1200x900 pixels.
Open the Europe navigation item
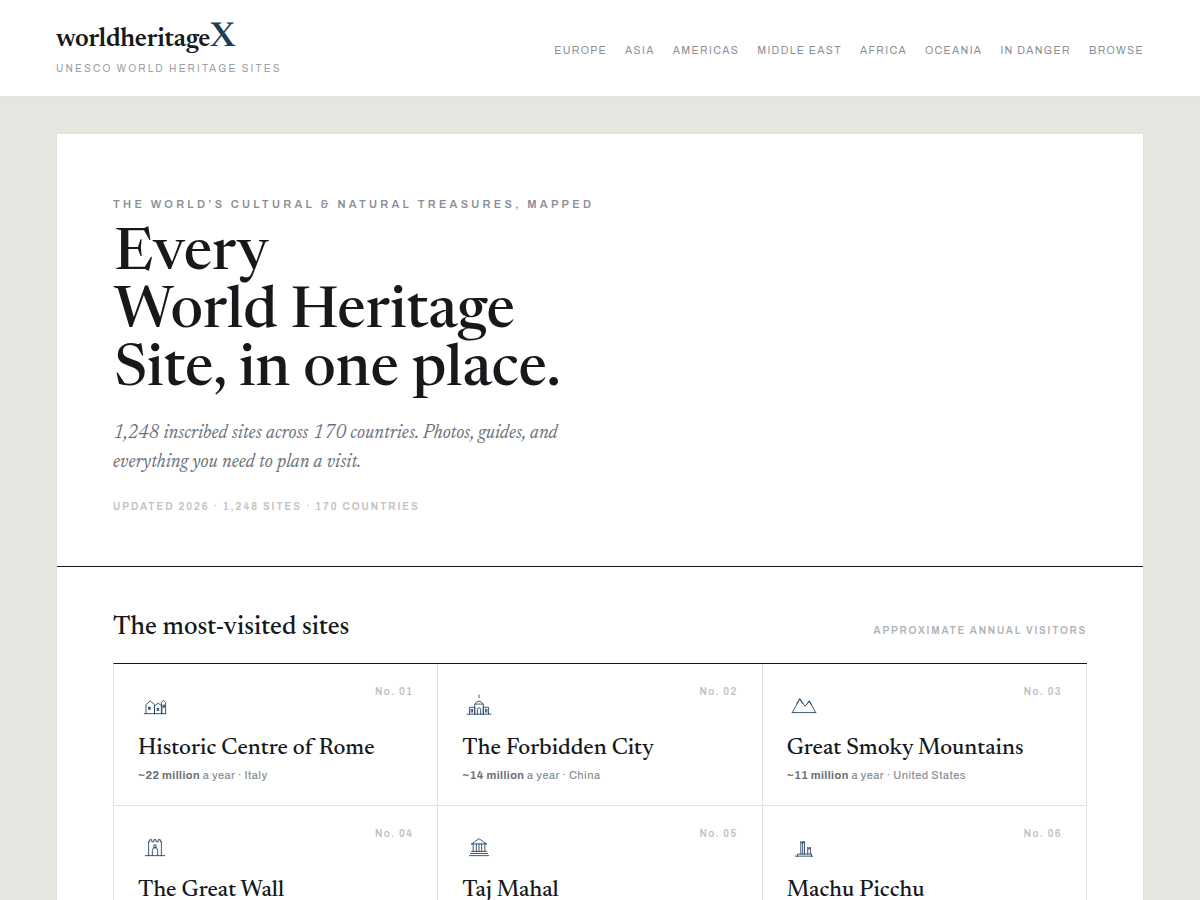tap(580, 50)
